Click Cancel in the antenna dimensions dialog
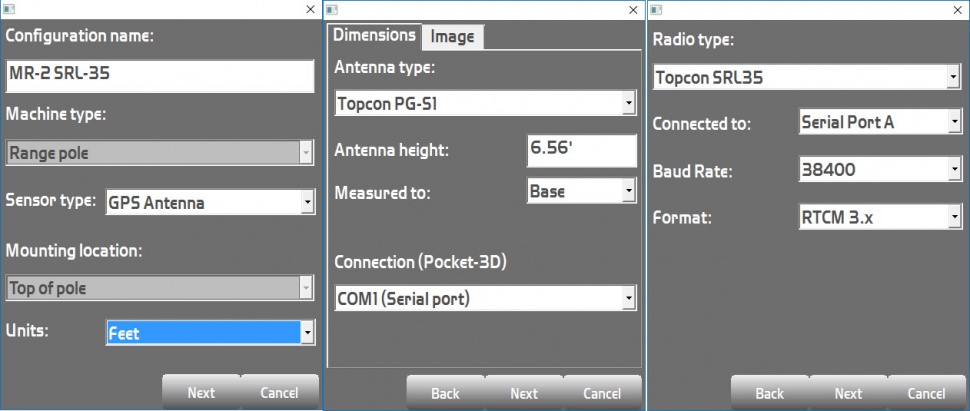The width and height of the screenshot is (970, 411). 602,393
